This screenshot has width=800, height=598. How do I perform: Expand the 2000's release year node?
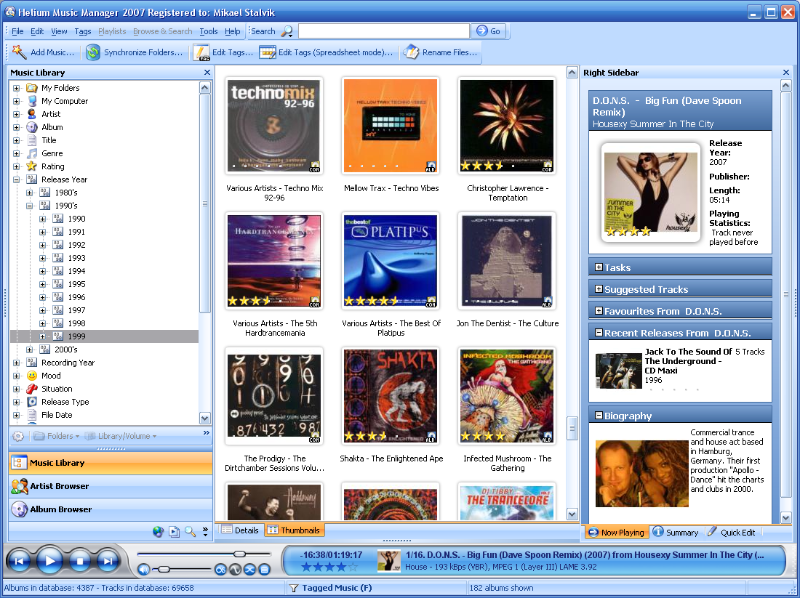pos(30,350)
